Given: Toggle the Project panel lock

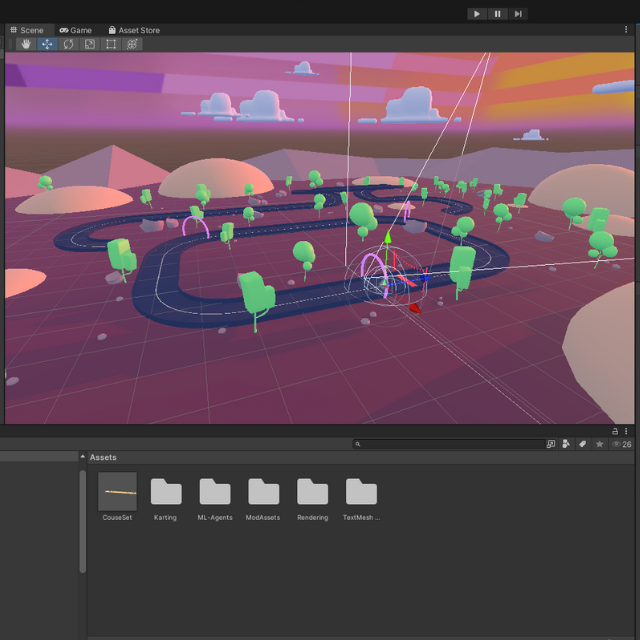Looking at the screenshot, I should pyautogui.click(x=615, y=431).
